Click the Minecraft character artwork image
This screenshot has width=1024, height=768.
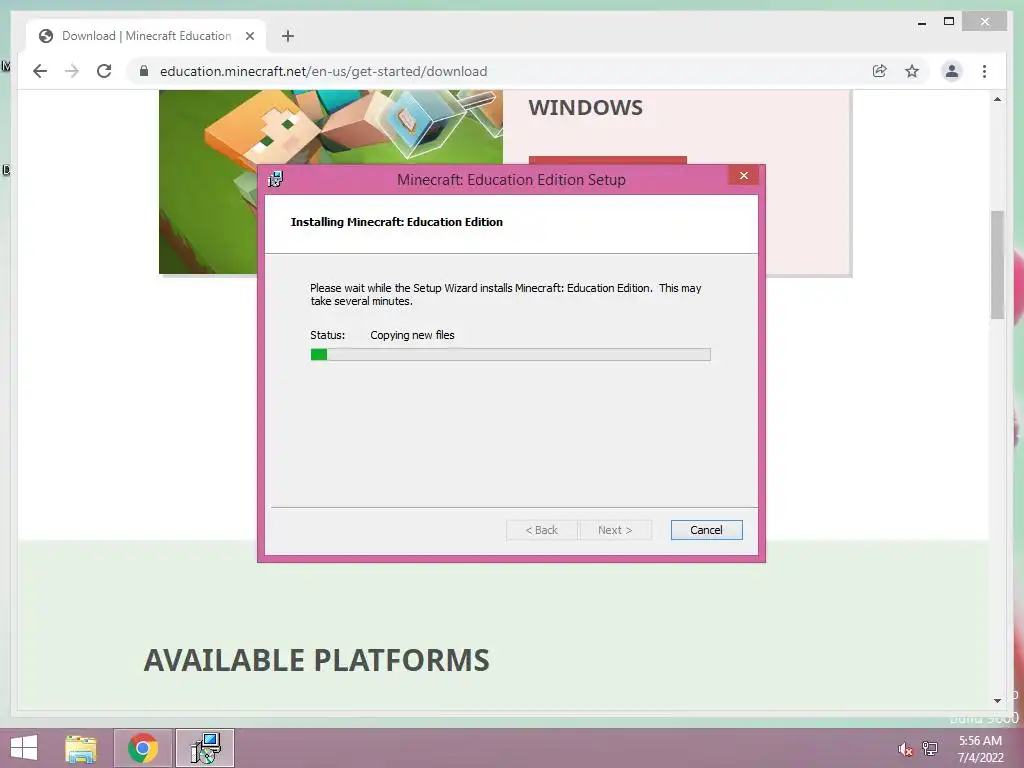[330, 182]
